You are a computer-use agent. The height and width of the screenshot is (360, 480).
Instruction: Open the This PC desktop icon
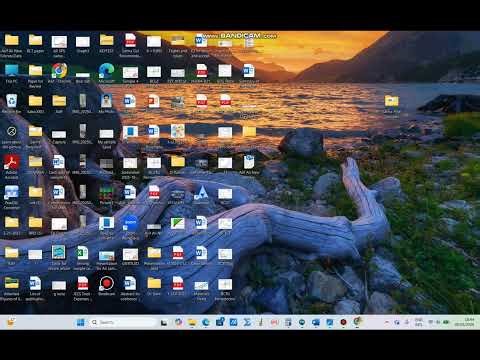tap(12, 74)
